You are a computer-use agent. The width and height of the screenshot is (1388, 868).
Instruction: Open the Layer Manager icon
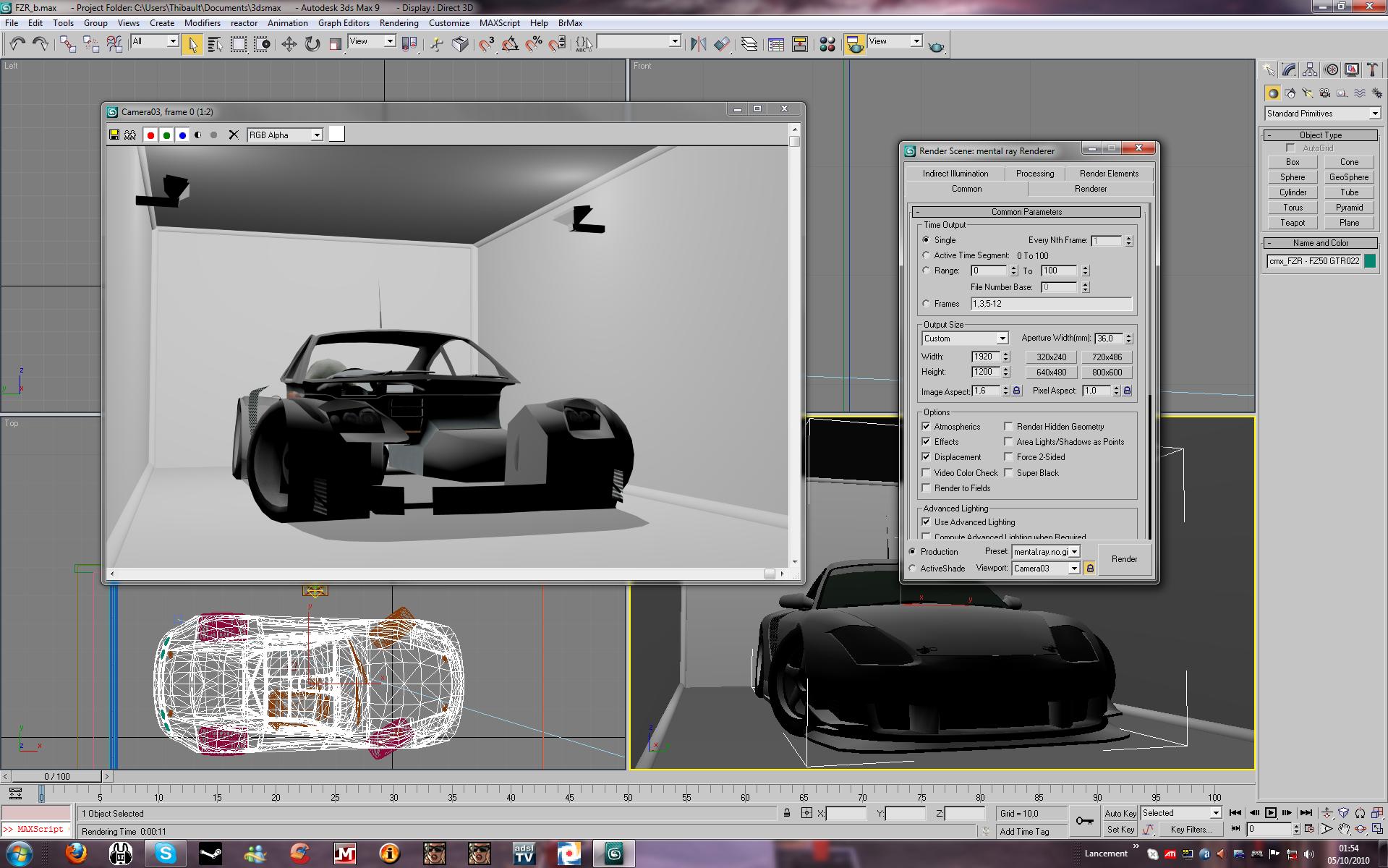coord(749,45)
